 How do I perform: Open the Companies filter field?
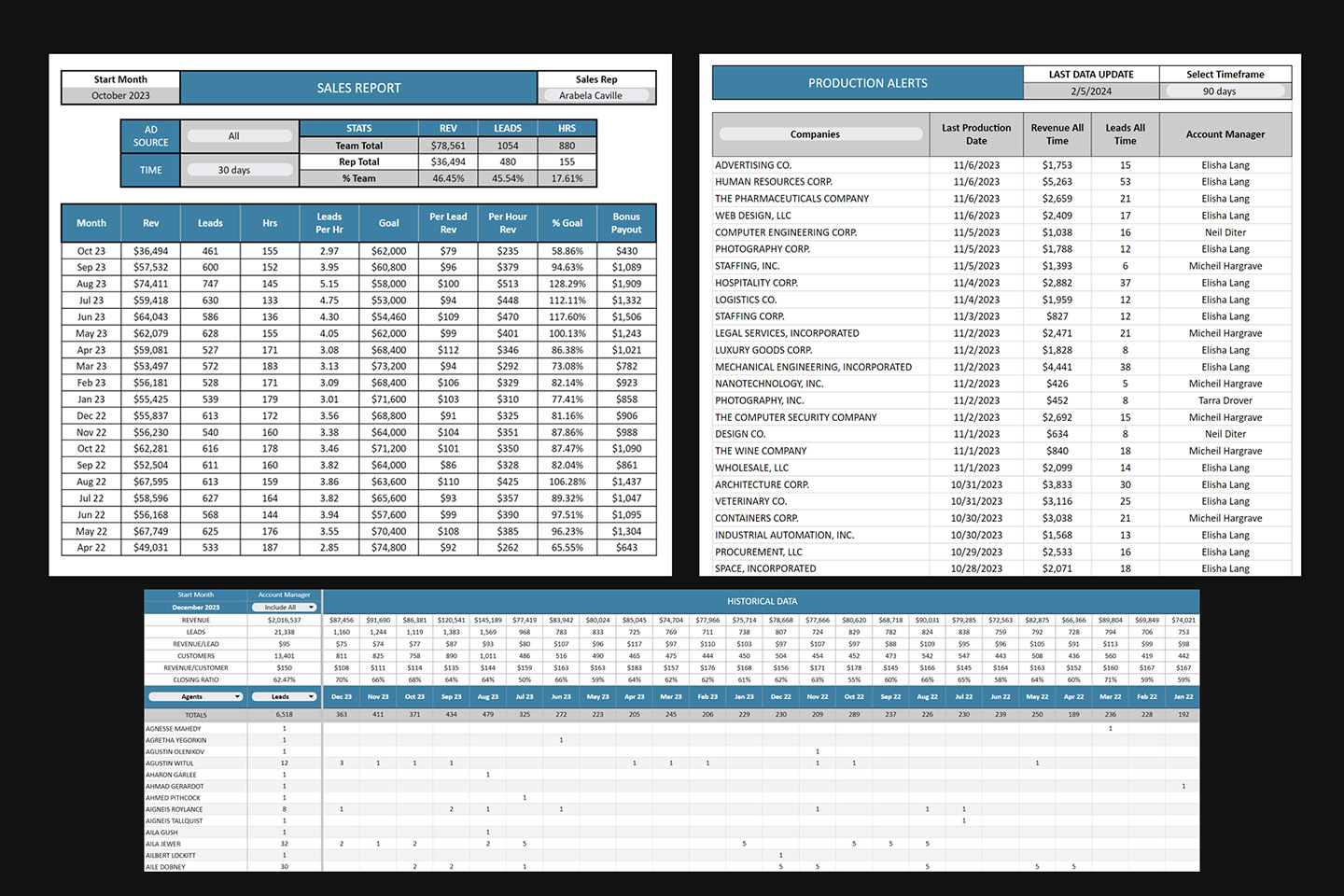821,134
